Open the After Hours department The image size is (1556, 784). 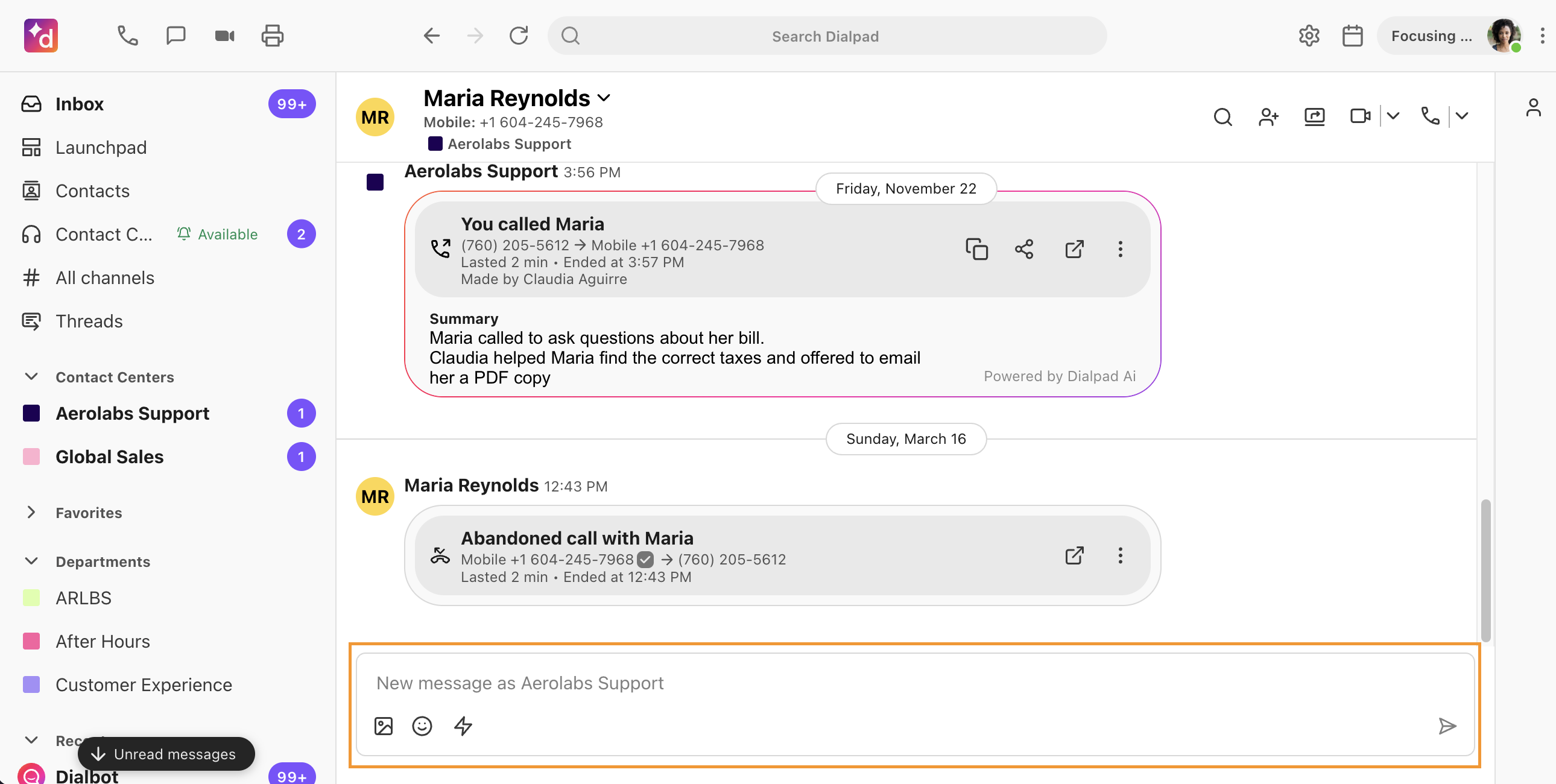(168, 642)
